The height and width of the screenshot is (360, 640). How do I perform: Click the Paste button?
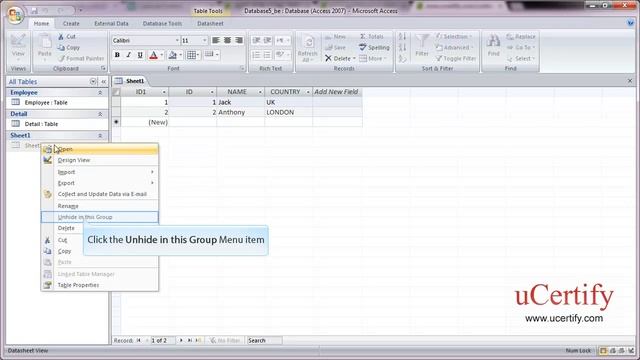click(x=45, y=46)
